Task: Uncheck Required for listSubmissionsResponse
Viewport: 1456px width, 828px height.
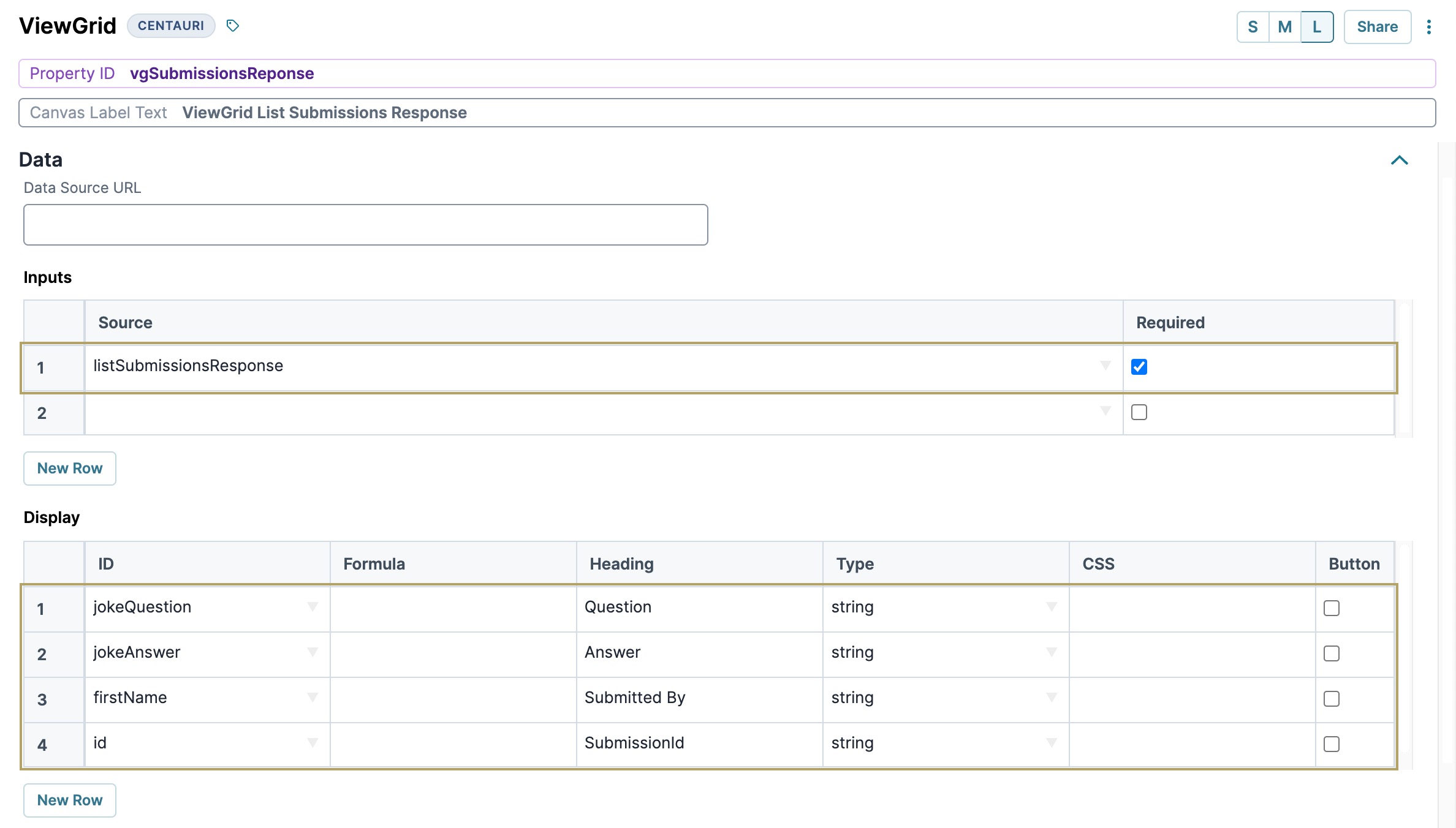Action: tap(1139, 367)
